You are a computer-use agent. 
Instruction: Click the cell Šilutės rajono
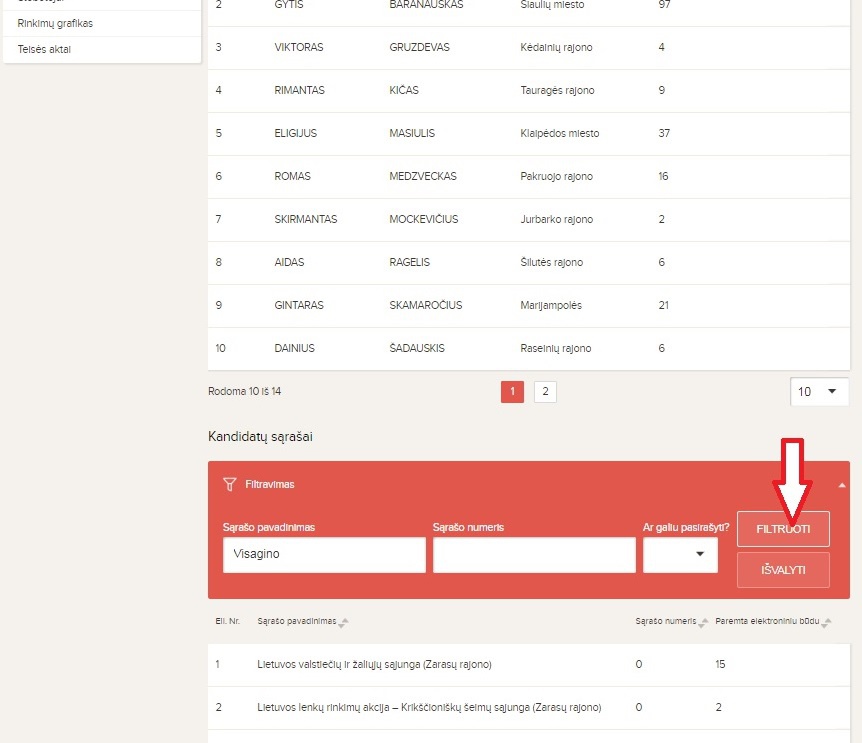click(551, 262)
